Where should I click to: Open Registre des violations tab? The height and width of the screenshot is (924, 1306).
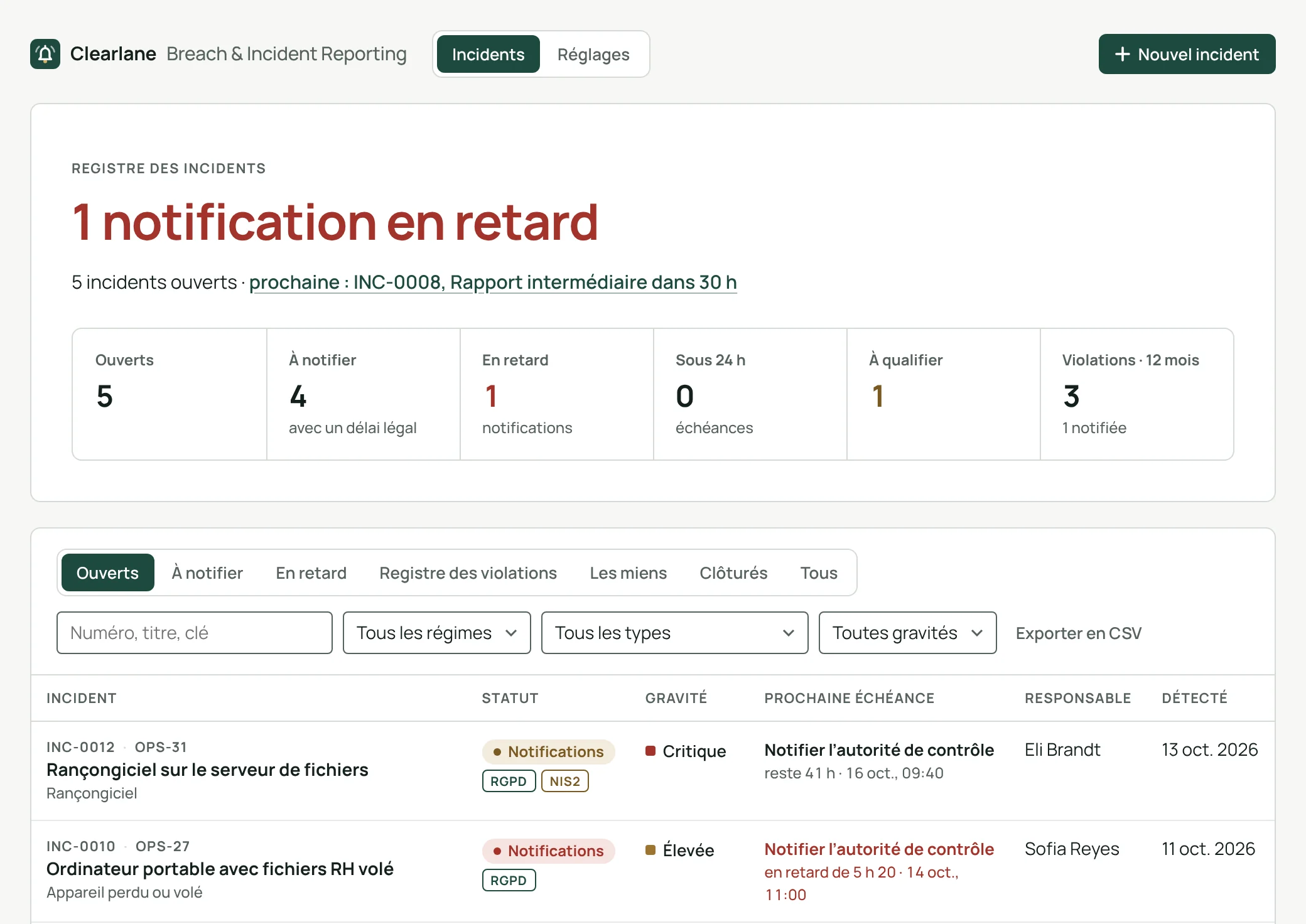tap(468, 572)
